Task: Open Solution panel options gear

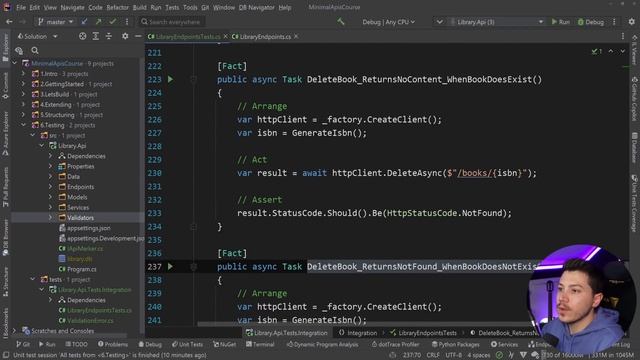Action: coord(125,36)
